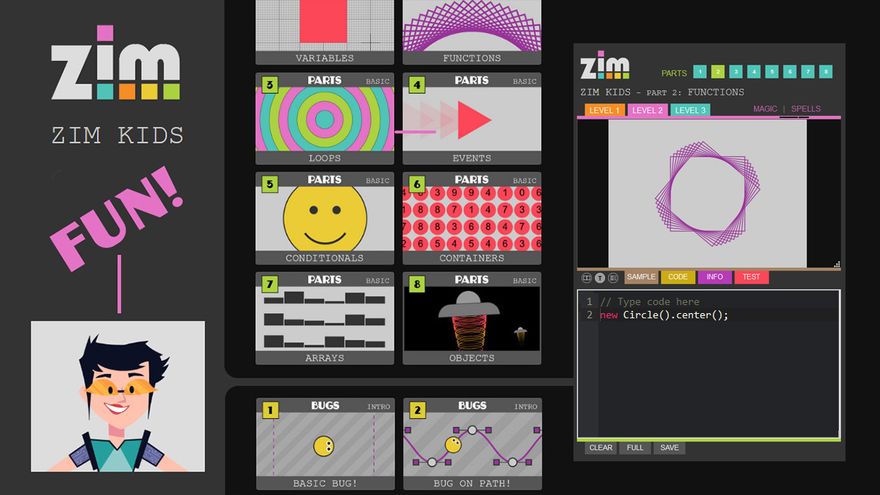
Task: Click number badge 6 on the Containers card
Action: point(417,184)
